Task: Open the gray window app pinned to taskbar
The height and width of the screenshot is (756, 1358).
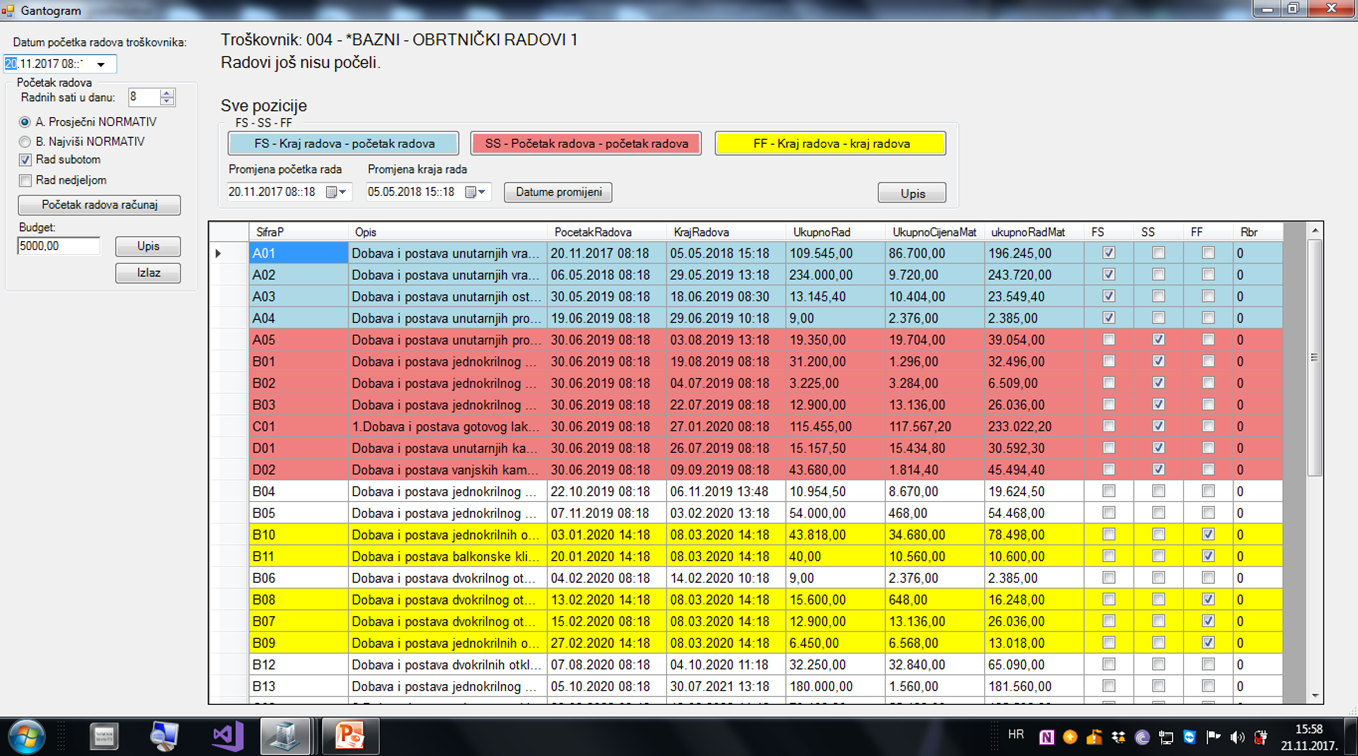Action: pyautogui.click(x=104, y=737)
